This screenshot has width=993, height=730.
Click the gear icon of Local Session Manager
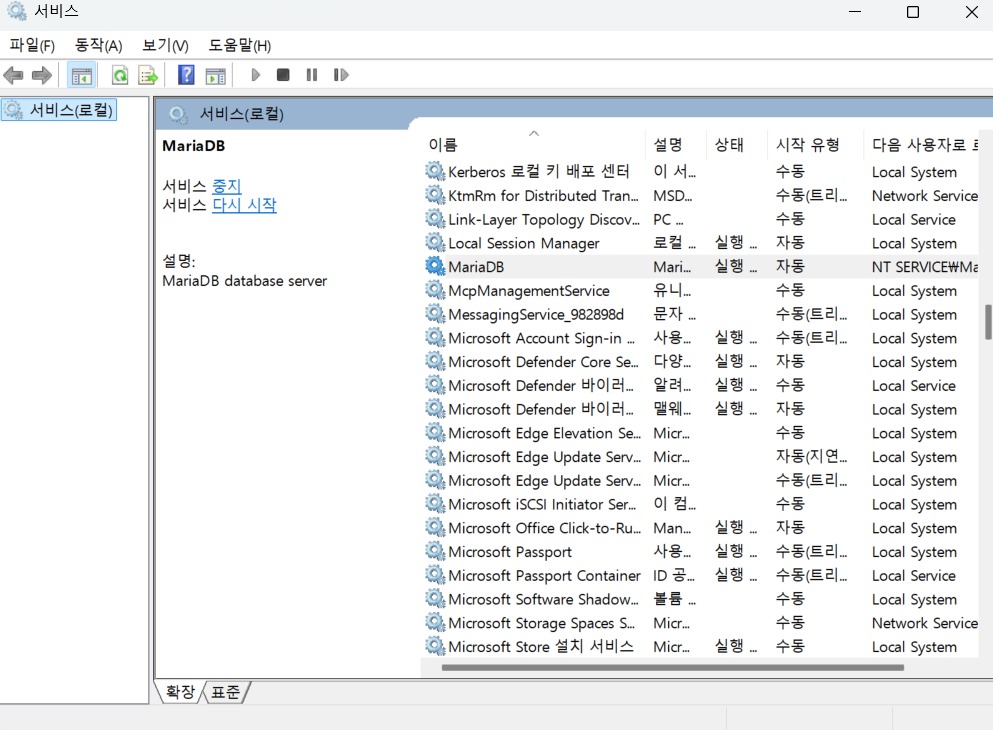point(435,242)
